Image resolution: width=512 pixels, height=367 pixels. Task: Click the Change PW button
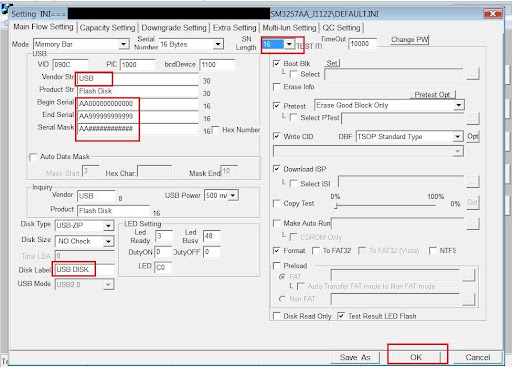[x=409, y=40]
